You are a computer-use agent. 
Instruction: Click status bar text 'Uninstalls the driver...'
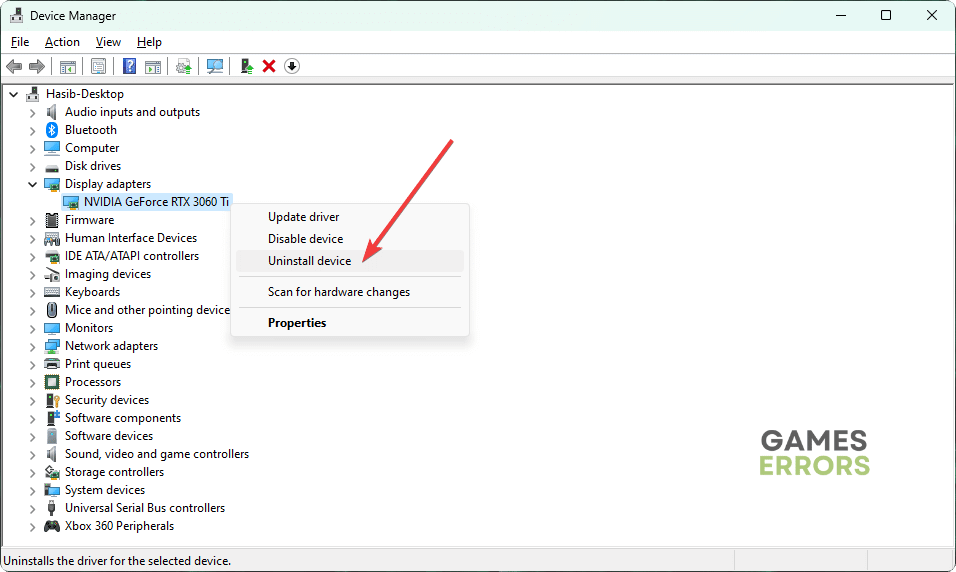pyautogui.click(x=117, y=561)
